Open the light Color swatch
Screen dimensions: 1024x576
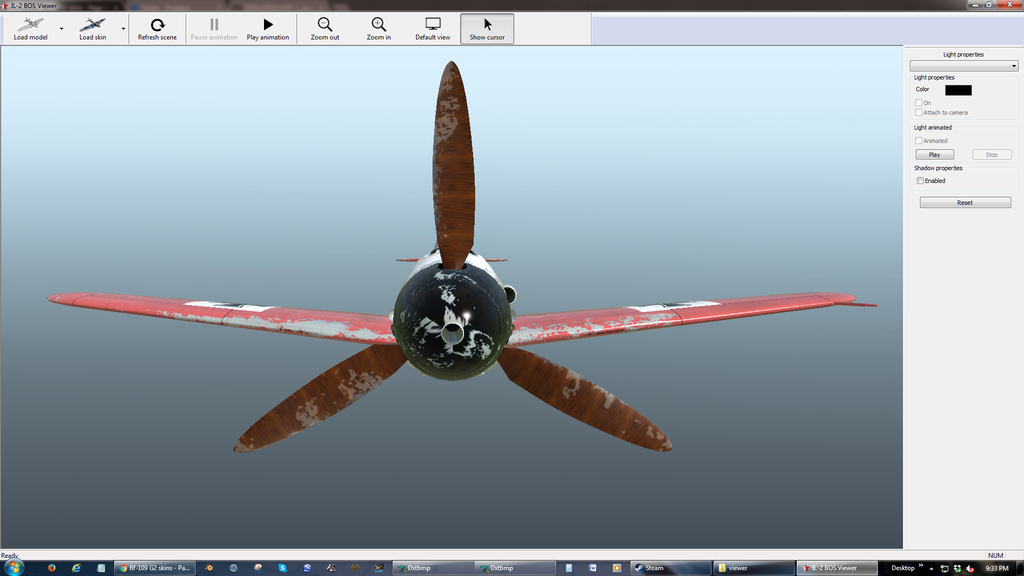[957, 90]
